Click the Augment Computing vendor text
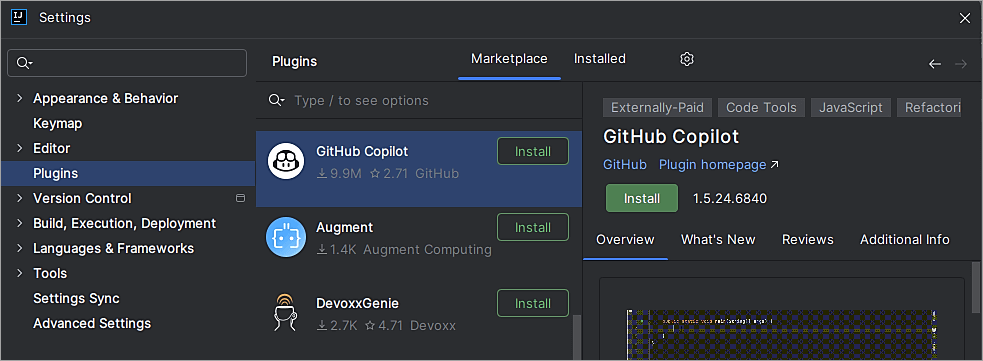 (428, 249)
